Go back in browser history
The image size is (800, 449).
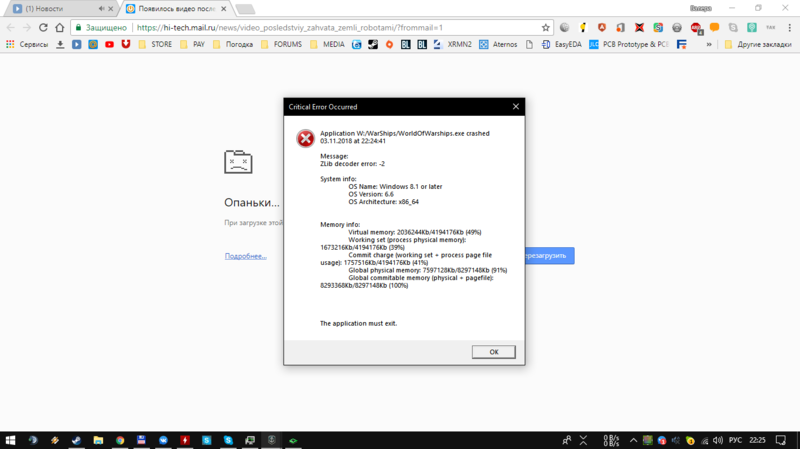(11, 28)
